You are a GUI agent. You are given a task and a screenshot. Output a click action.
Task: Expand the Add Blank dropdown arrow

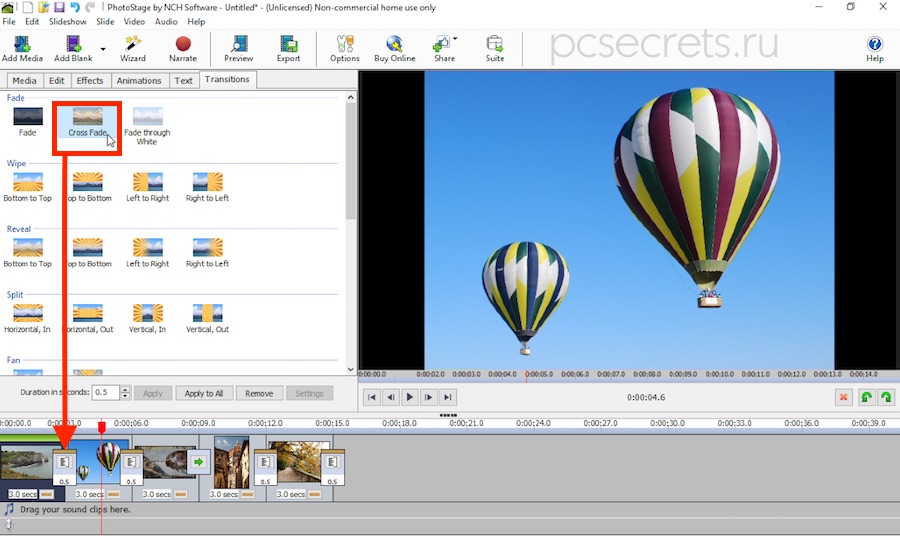pos(103,47)
